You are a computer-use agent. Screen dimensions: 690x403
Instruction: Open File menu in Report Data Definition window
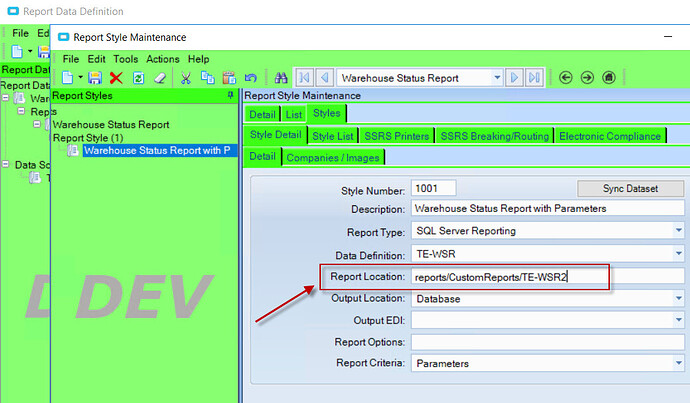coord(20,33)
